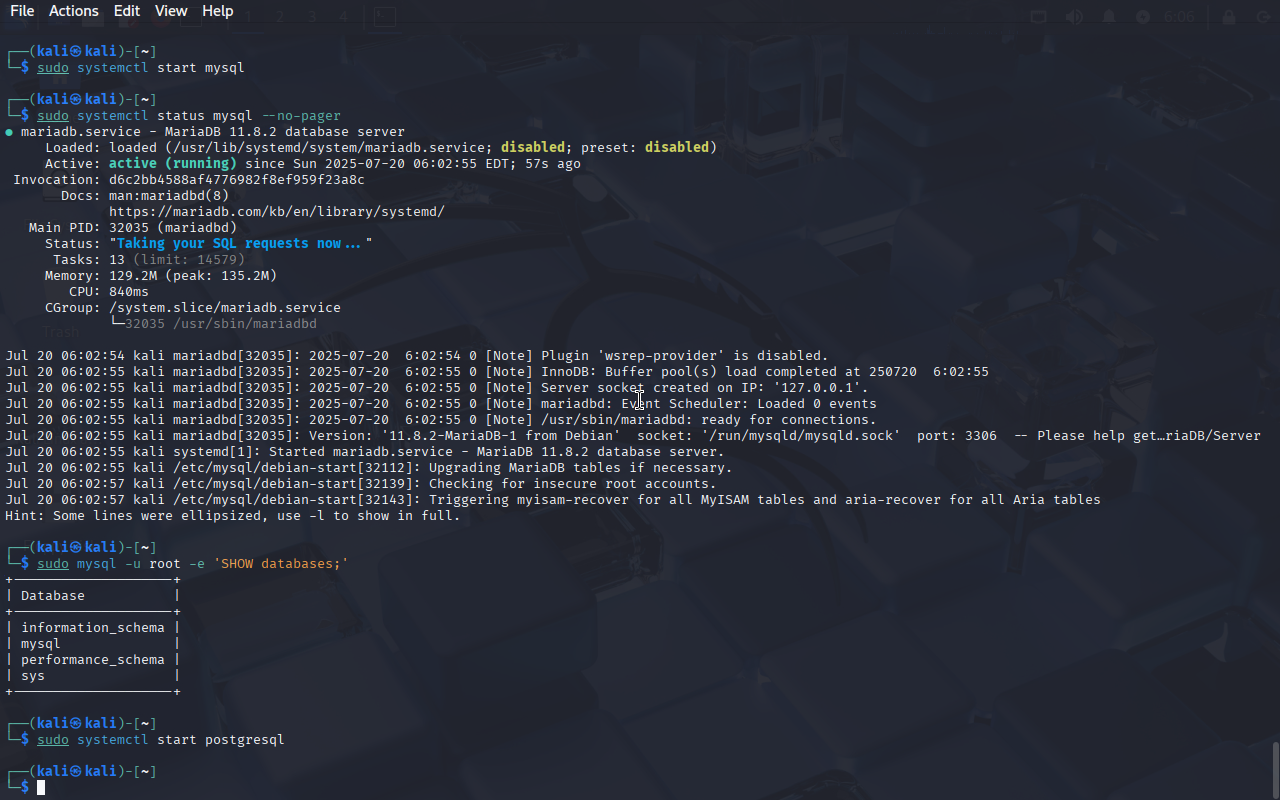The image size is (1280, 800).
Task: Click the 'Hint: Some lines were ellipsized' message
Action: 233,516
